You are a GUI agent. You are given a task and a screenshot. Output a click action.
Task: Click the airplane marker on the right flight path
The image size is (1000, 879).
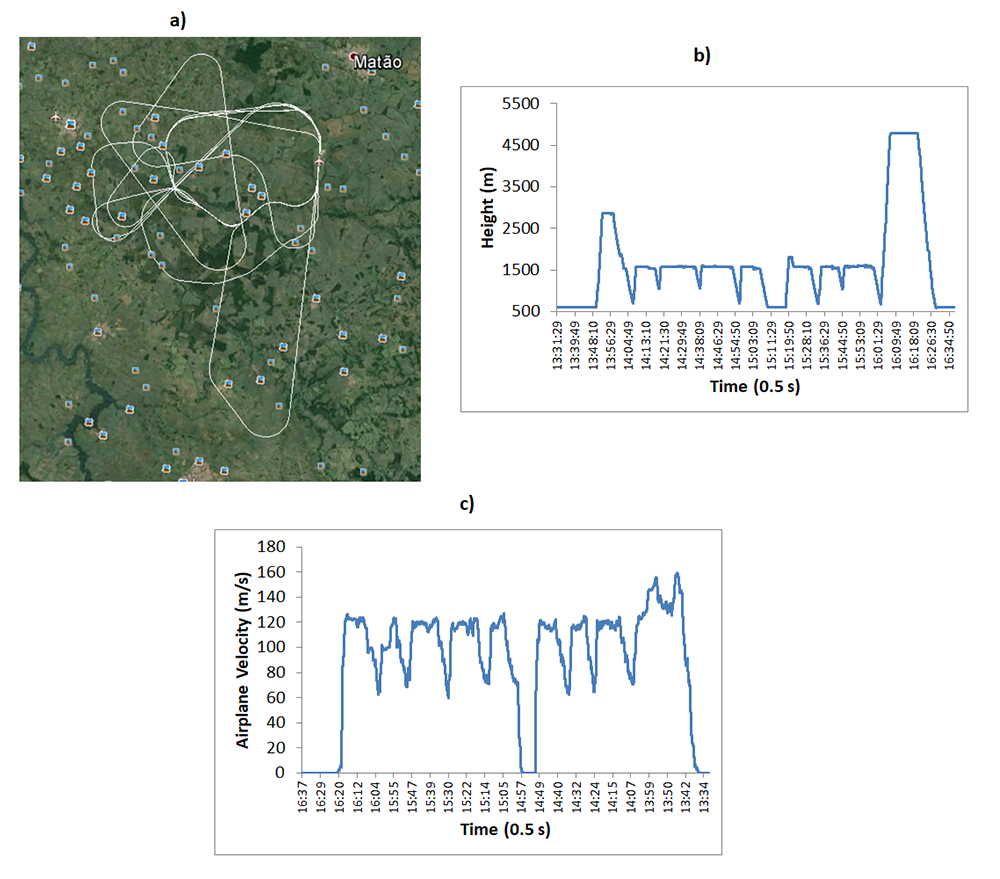320,160
